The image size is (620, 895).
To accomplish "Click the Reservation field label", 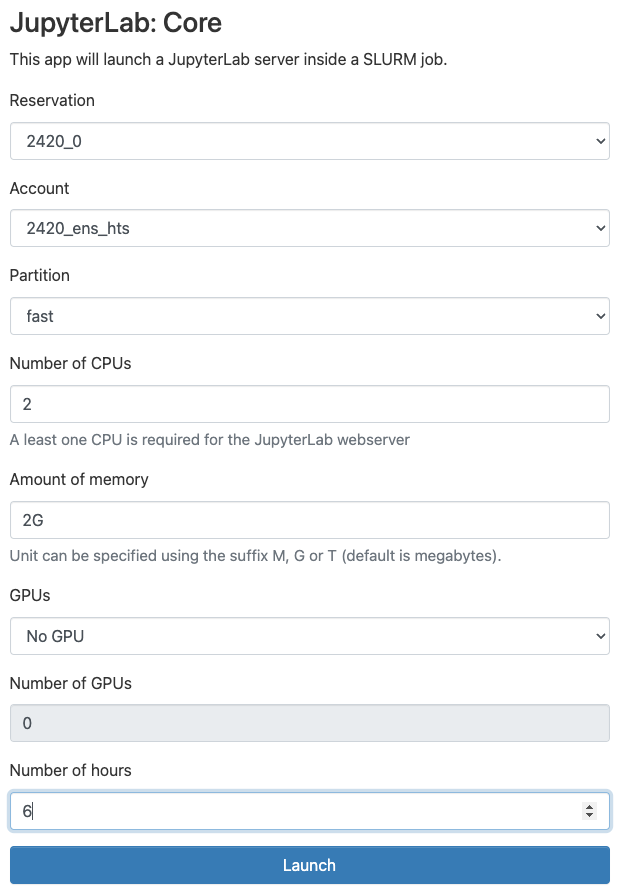I will point(52,100).
